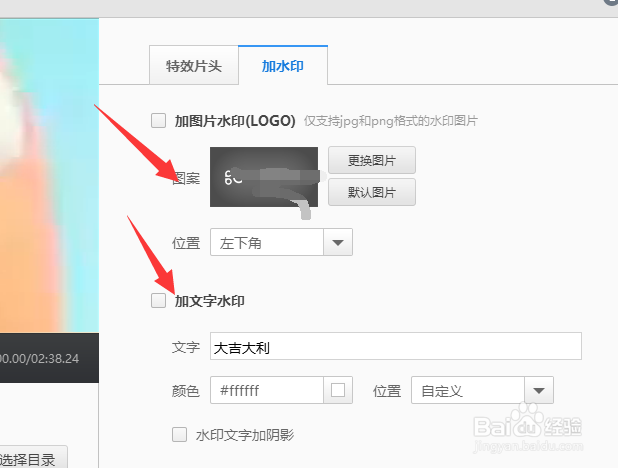Click the video preview image
Image resolution: width=618 pixels, height=468 pixels.
[x=49, y=175]
